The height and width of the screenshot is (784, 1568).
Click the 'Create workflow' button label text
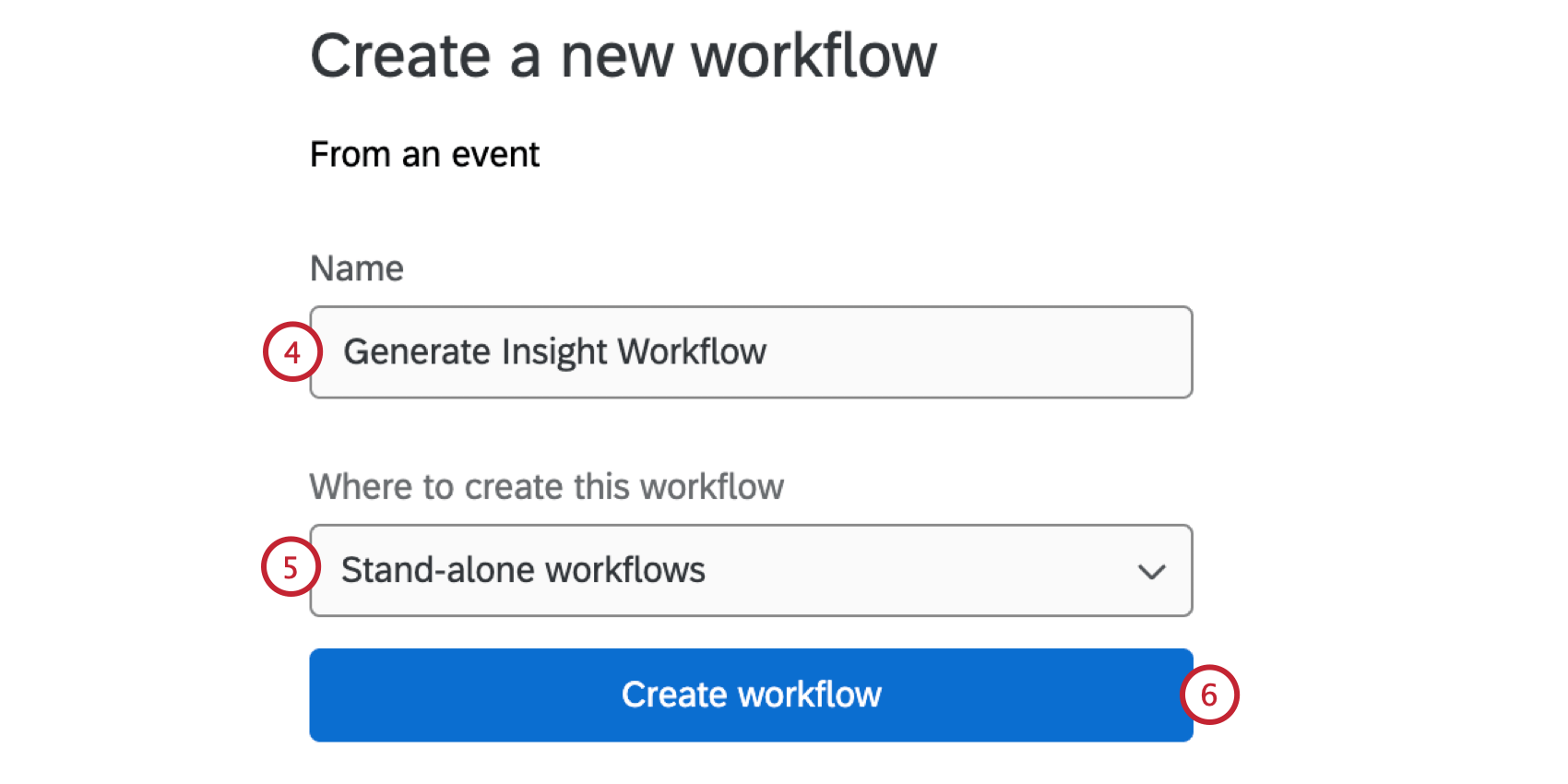click(x=751, y=695)
